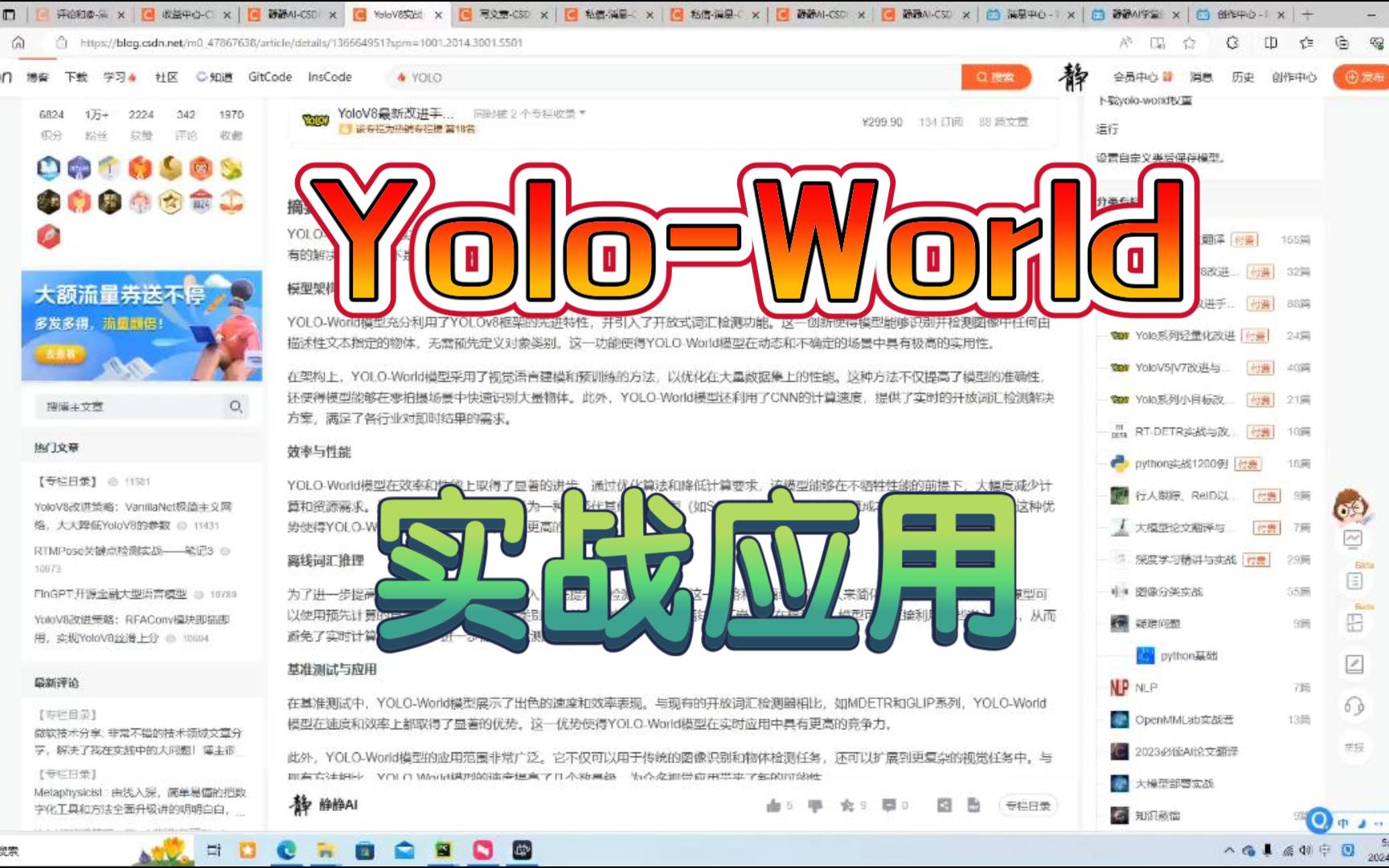Click the share icon in article toolbar
Screen dimensions: 1389x868
click(x=944, y=805)
